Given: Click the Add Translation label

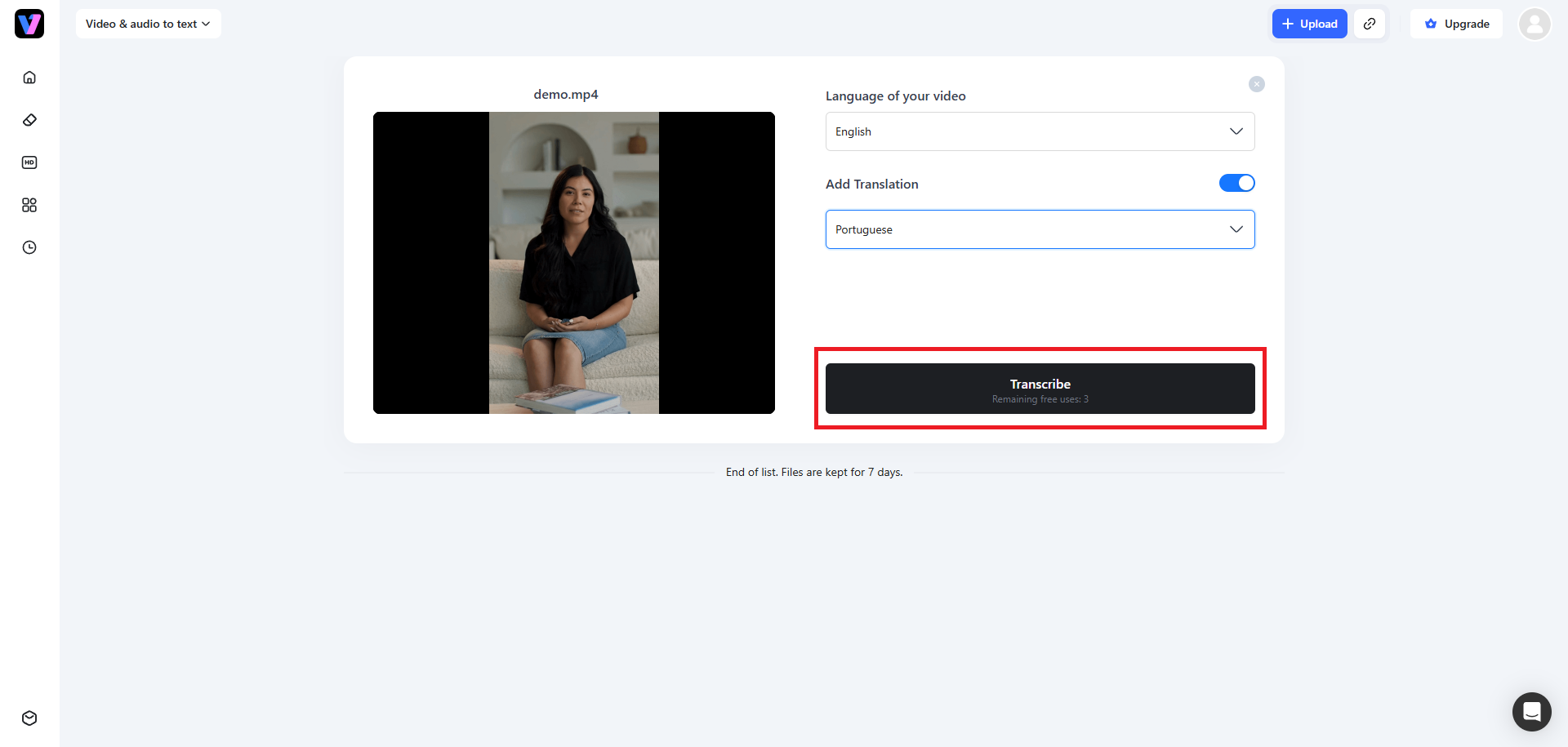Looking at the screenshot, I should point(872,185).
